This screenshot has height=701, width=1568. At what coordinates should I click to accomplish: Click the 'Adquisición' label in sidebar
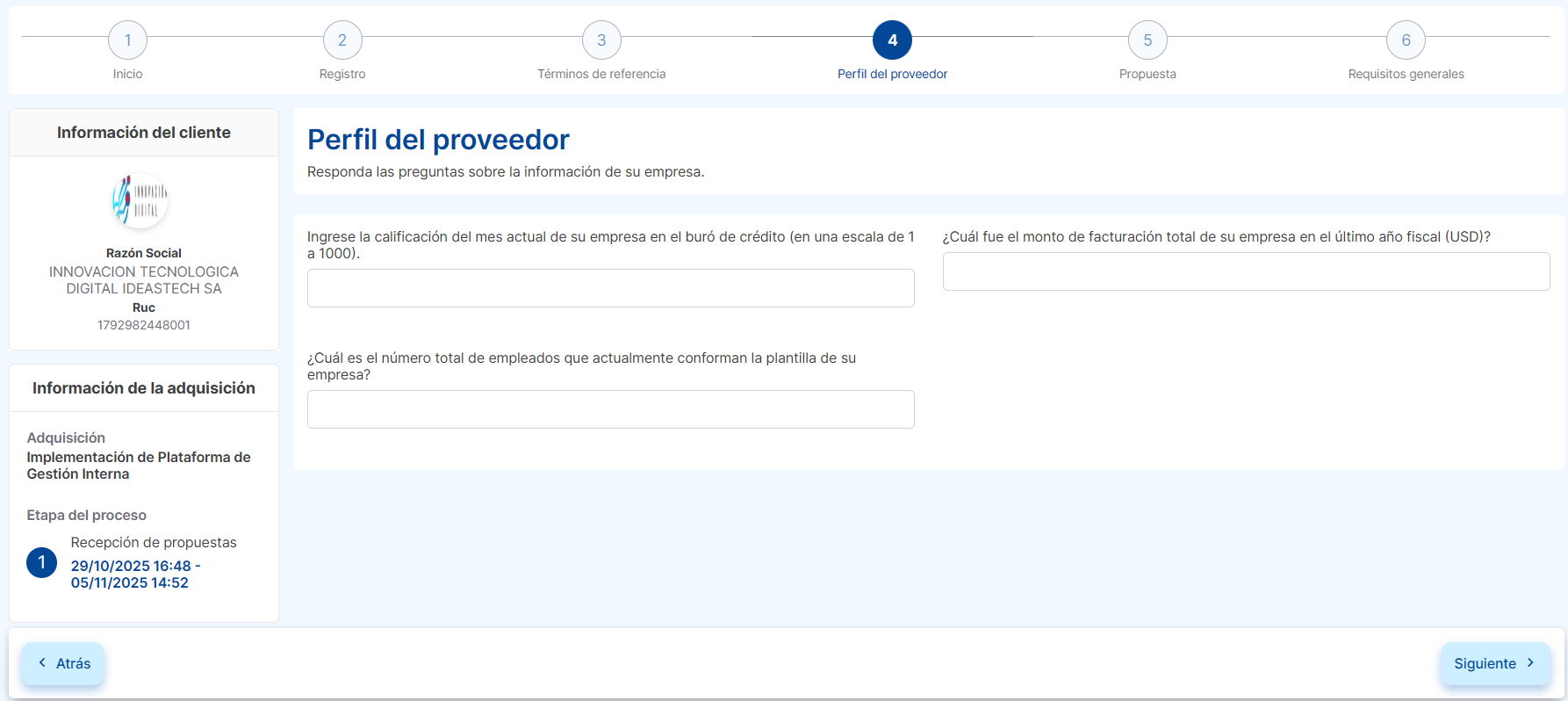click(x=66, y=437)
